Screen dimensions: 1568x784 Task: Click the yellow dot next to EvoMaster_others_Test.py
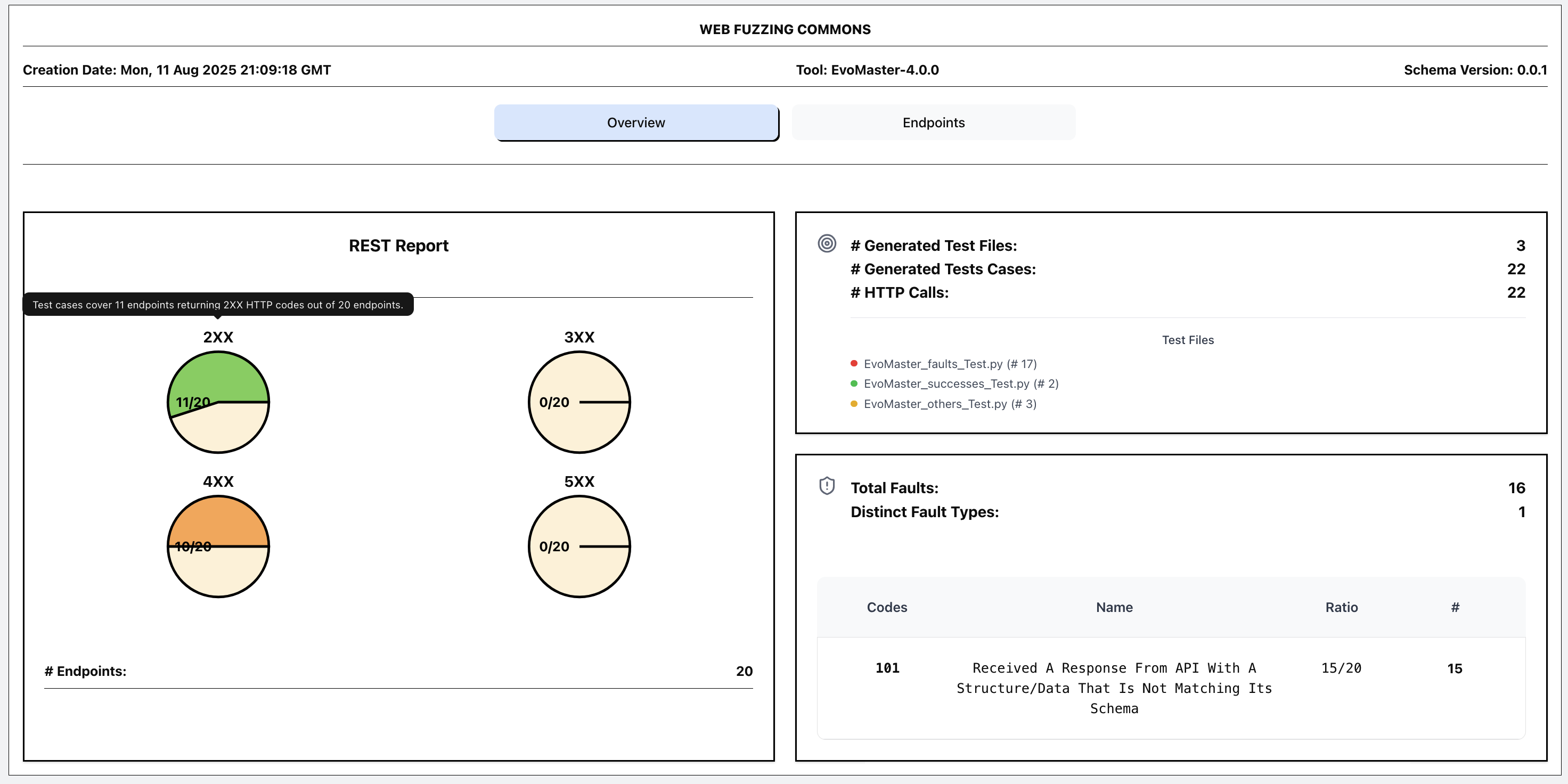point(853,404)
